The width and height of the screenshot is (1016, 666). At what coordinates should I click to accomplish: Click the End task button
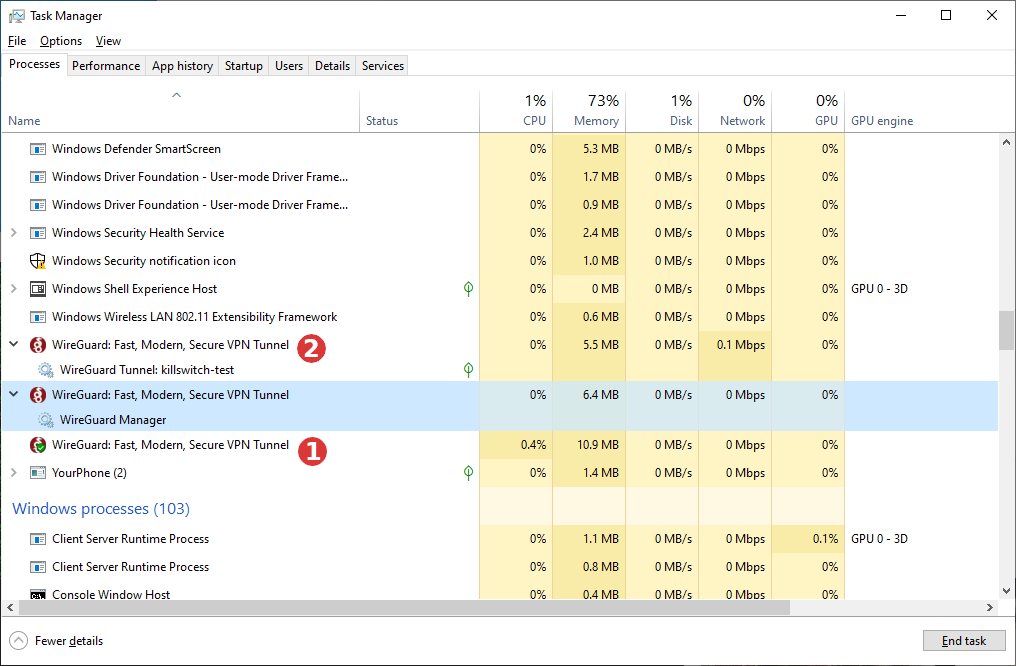click(963, 641)
